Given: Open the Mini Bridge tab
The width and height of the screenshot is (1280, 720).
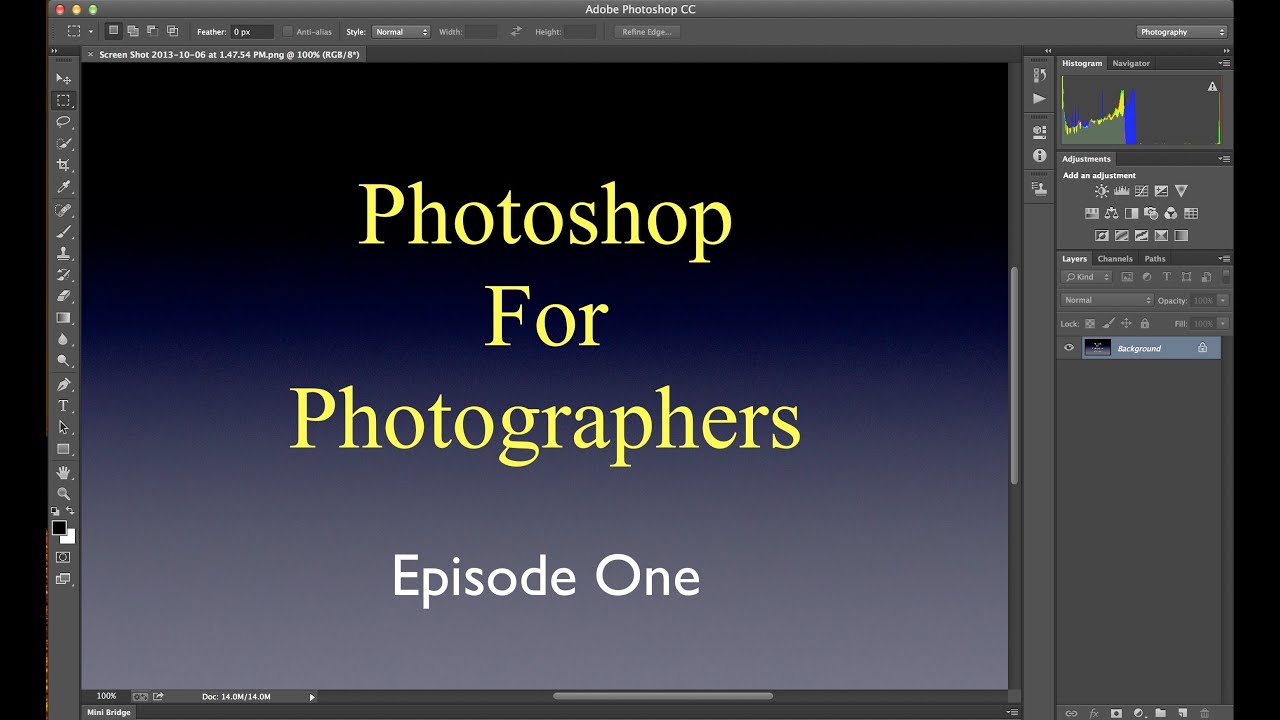Looking at the screenshot, I should tap(109, 712).
